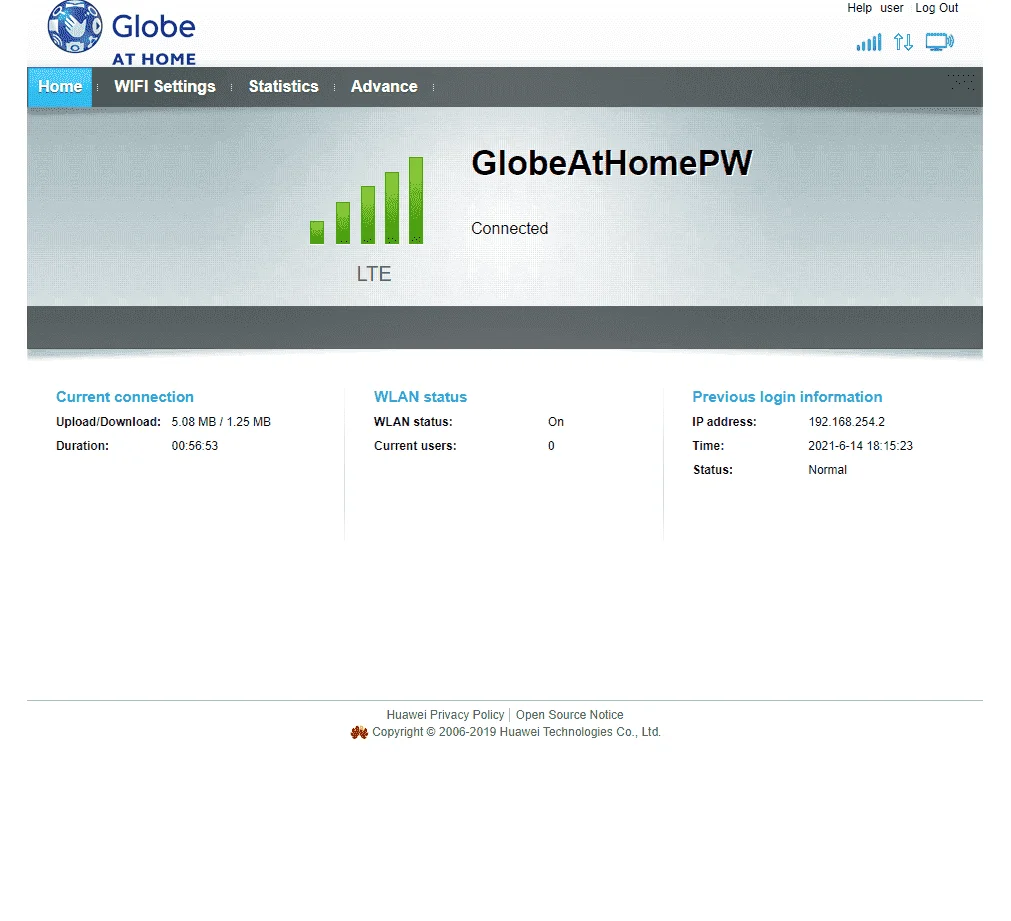Click the WLAN device status icon
Image resolution: width=1011 pixels, height=921 pixels.
pos(939,42)
